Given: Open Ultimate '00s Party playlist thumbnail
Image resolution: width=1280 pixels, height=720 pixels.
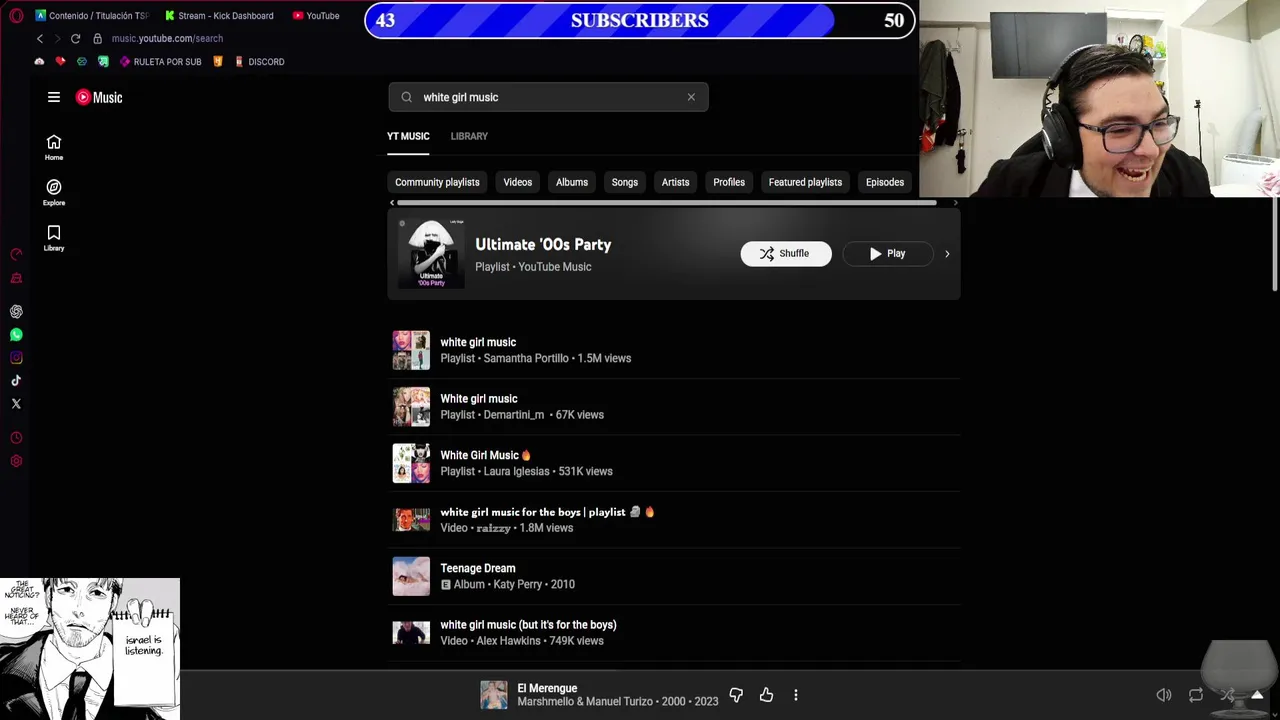Looking at the screenshot, I should (x=431, y=254).
